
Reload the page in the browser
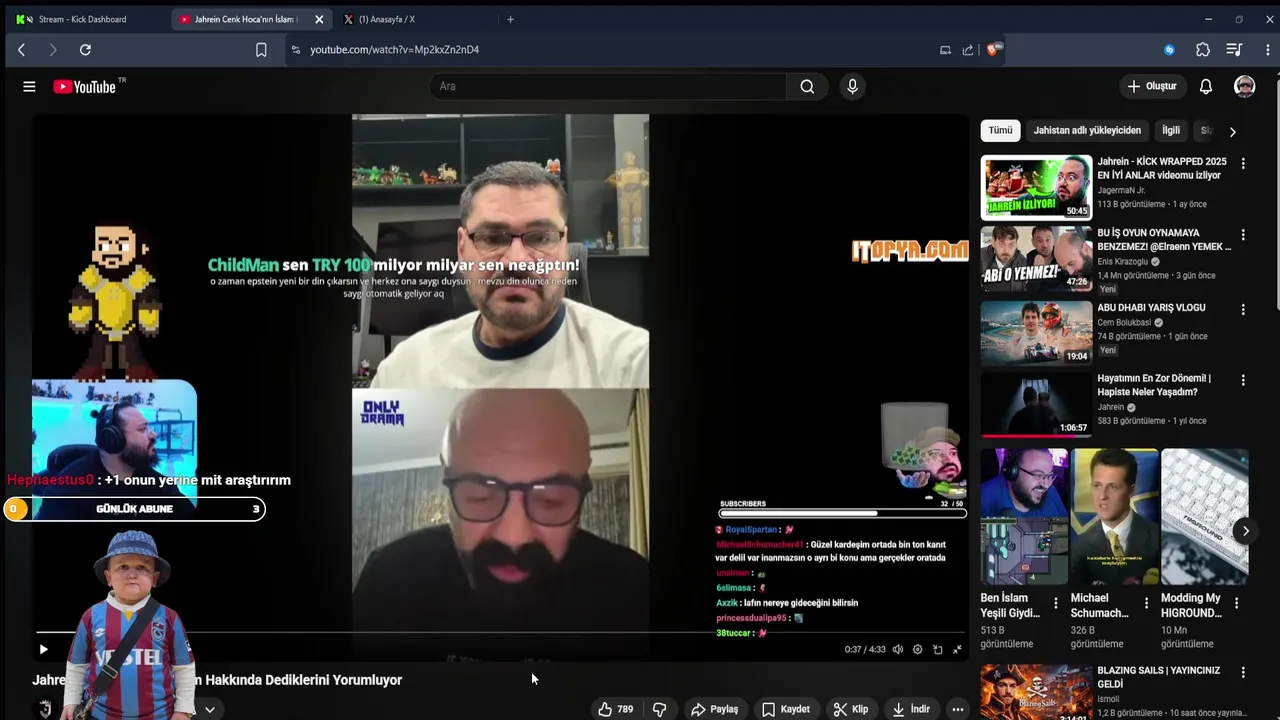point(85,49)
